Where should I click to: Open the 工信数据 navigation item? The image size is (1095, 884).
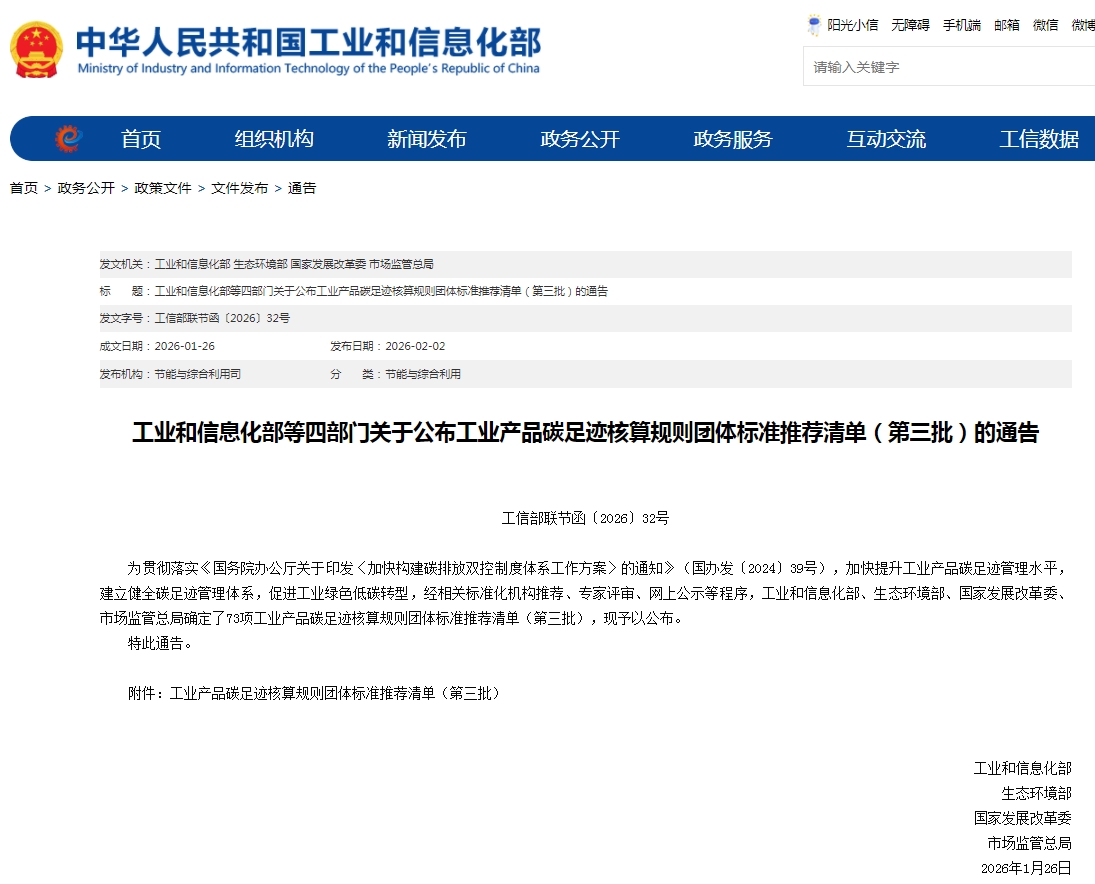pyautogui.click(x=1039, y=139)
